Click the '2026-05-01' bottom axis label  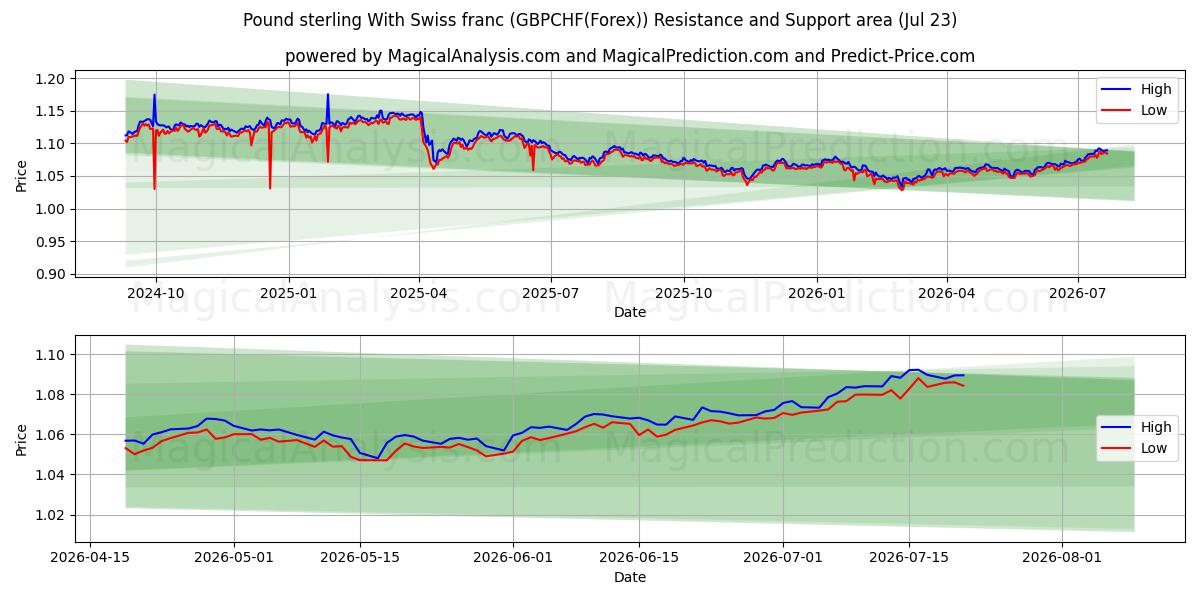(x=235, y=560)
